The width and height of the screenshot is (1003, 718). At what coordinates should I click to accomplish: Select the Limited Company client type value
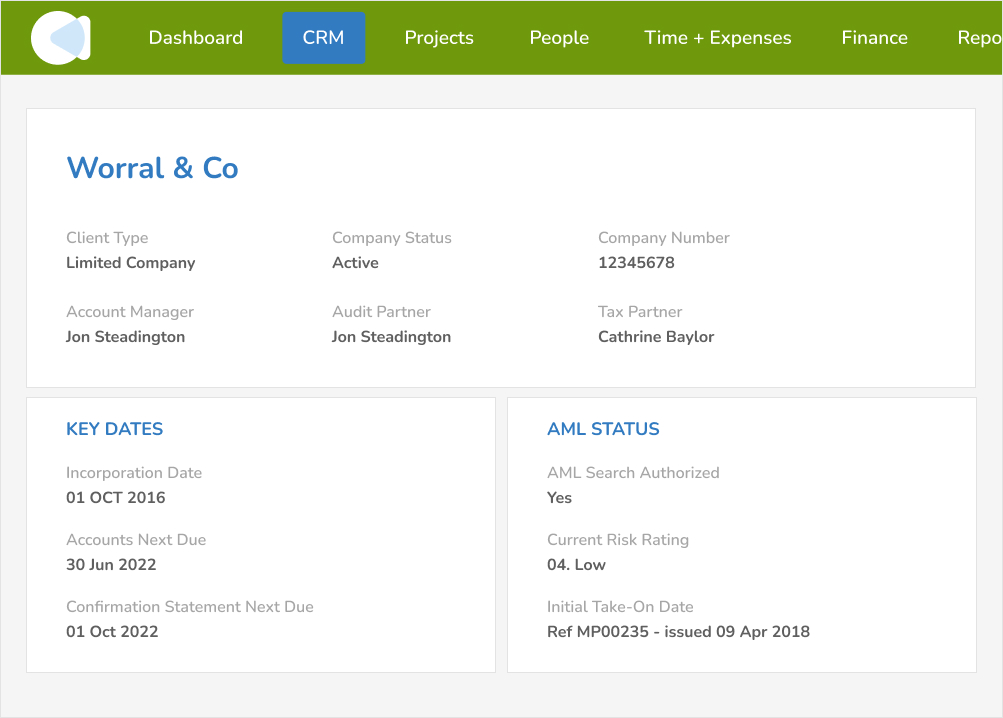[x=130, y=263]
